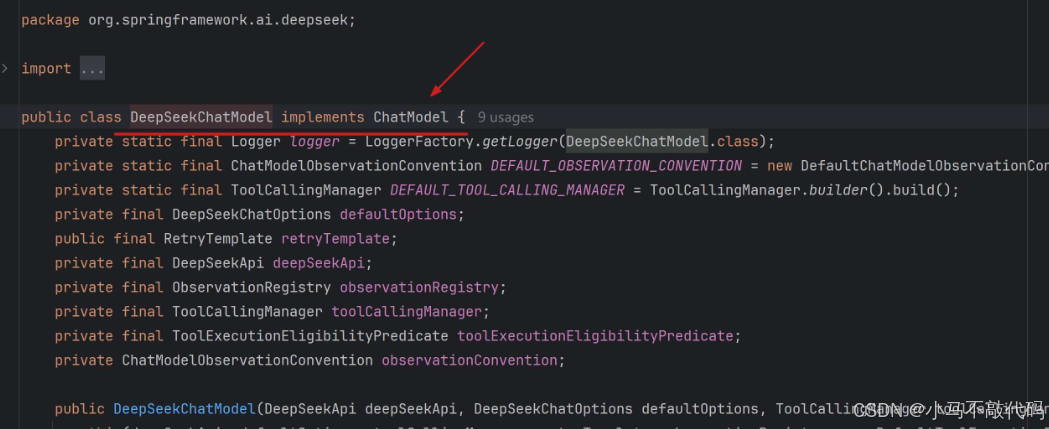Click the DeepSeekChatModel constructor name

185,409
